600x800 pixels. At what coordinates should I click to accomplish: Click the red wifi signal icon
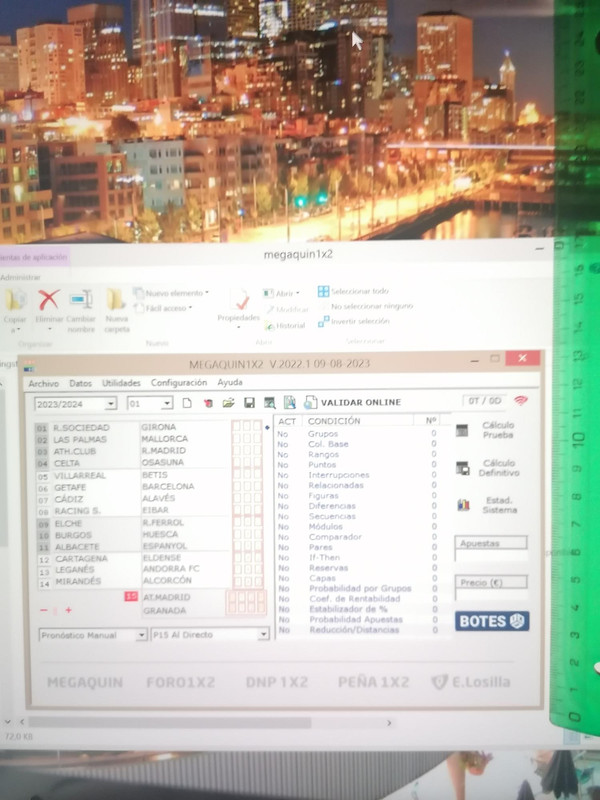pyautogui.click(x=520, y=401)
